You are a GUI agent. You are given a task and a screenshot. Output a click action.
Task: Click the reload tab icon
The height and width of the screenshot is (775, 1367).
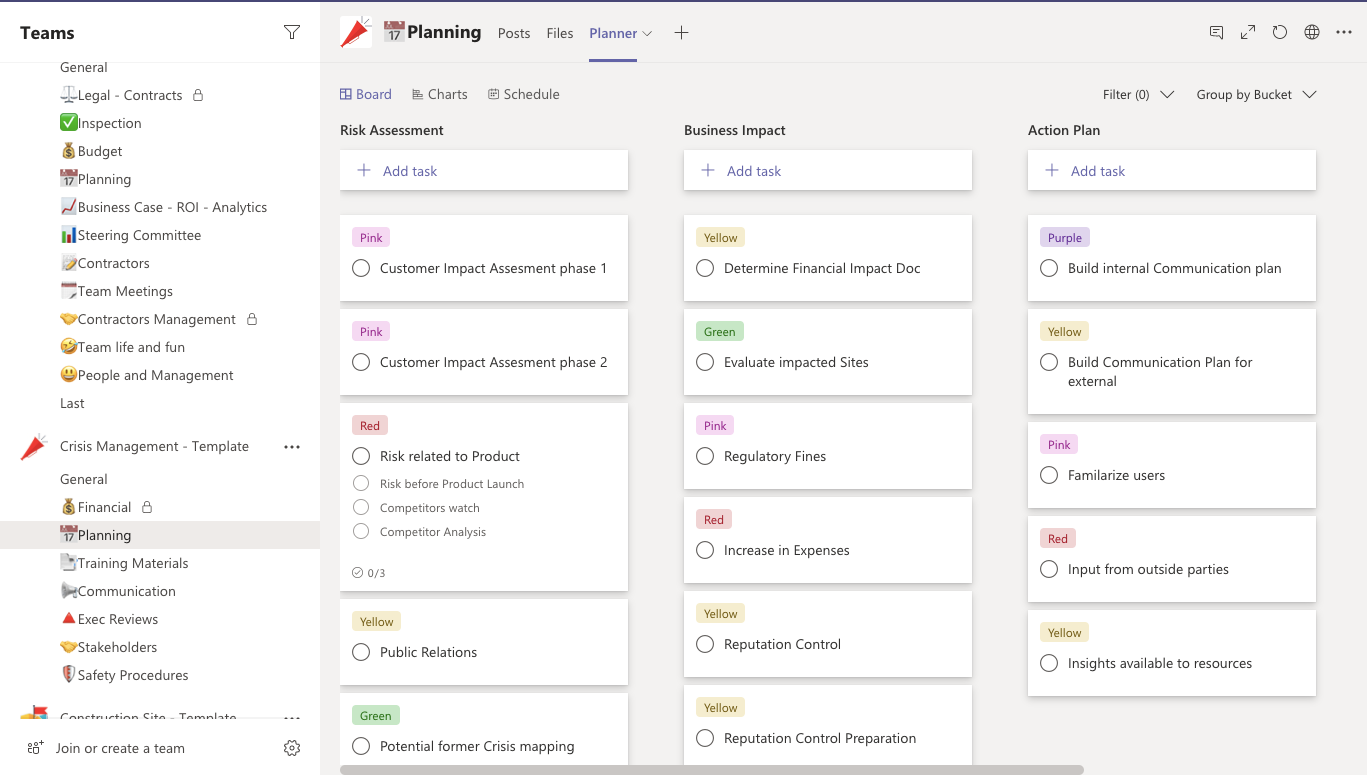click(x=1280, y=33)
